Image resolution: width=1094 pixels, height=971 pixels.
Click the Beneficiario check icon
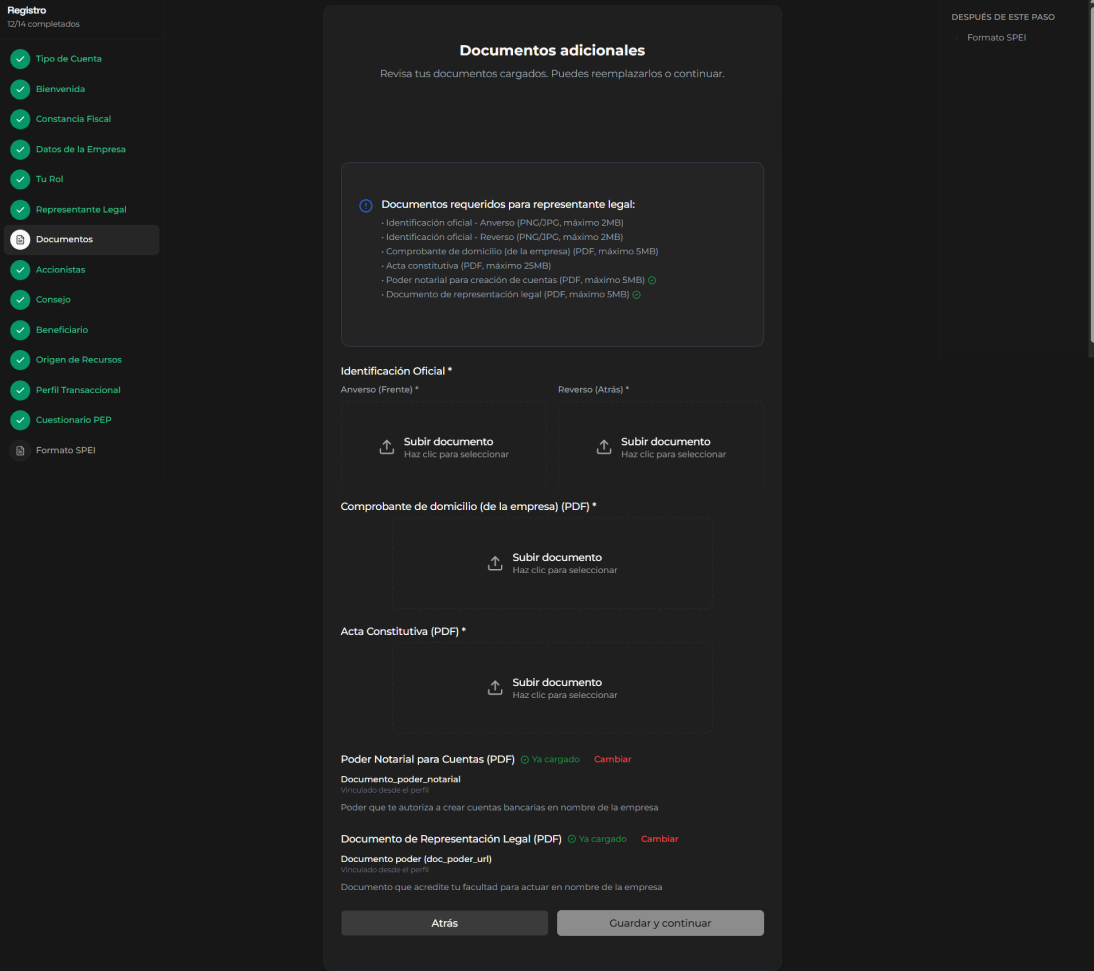tap(20, 330)
